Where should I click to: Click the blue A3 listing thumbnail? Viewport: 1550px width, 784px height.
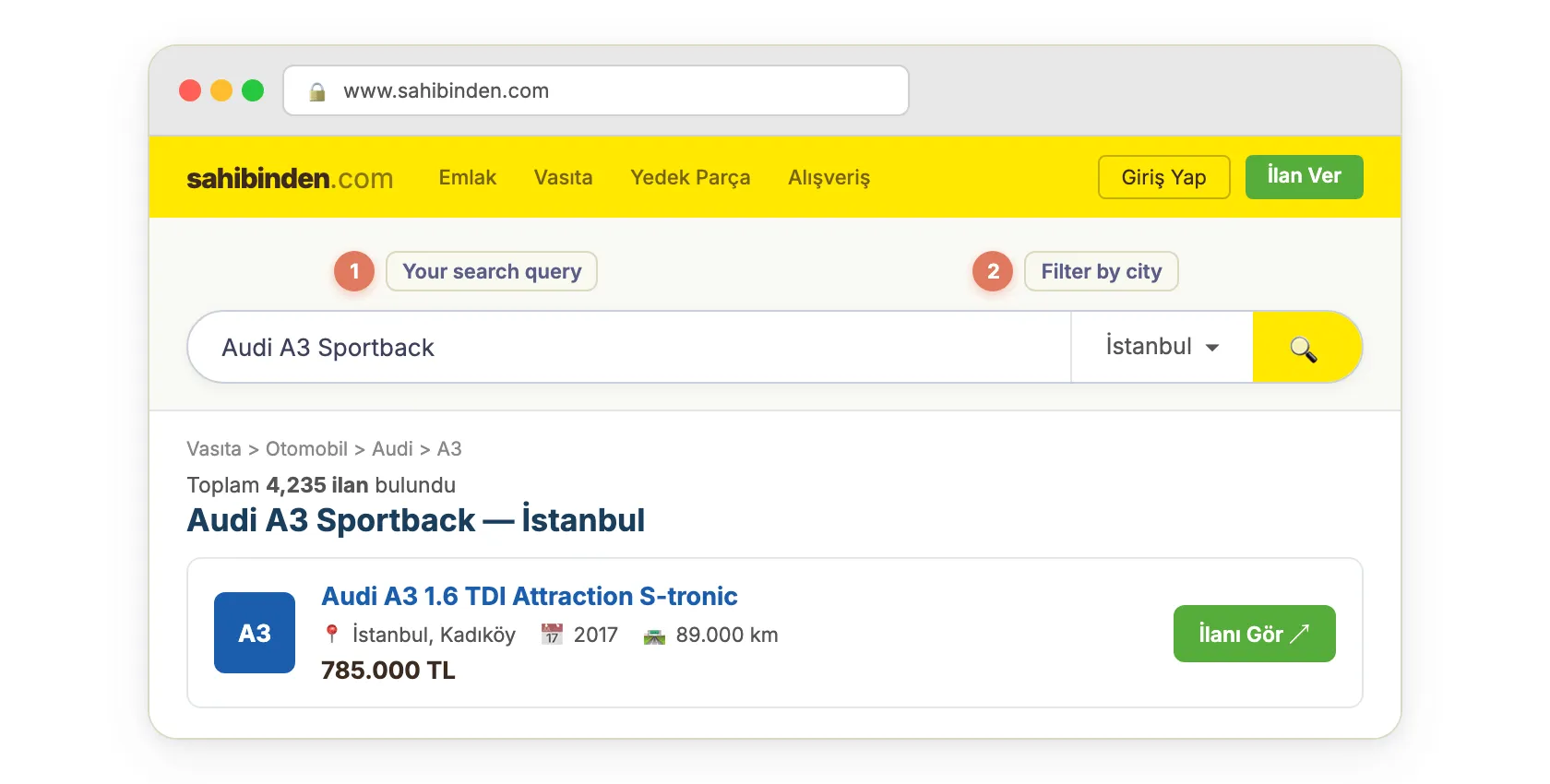coord(255,633)
